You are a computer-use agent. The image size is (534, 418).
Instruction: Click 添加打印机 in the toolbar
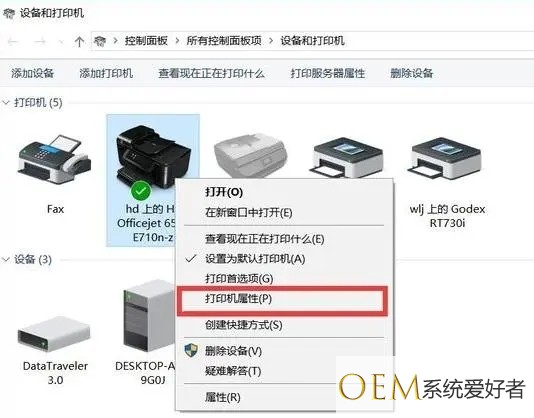tap(106, 73)
